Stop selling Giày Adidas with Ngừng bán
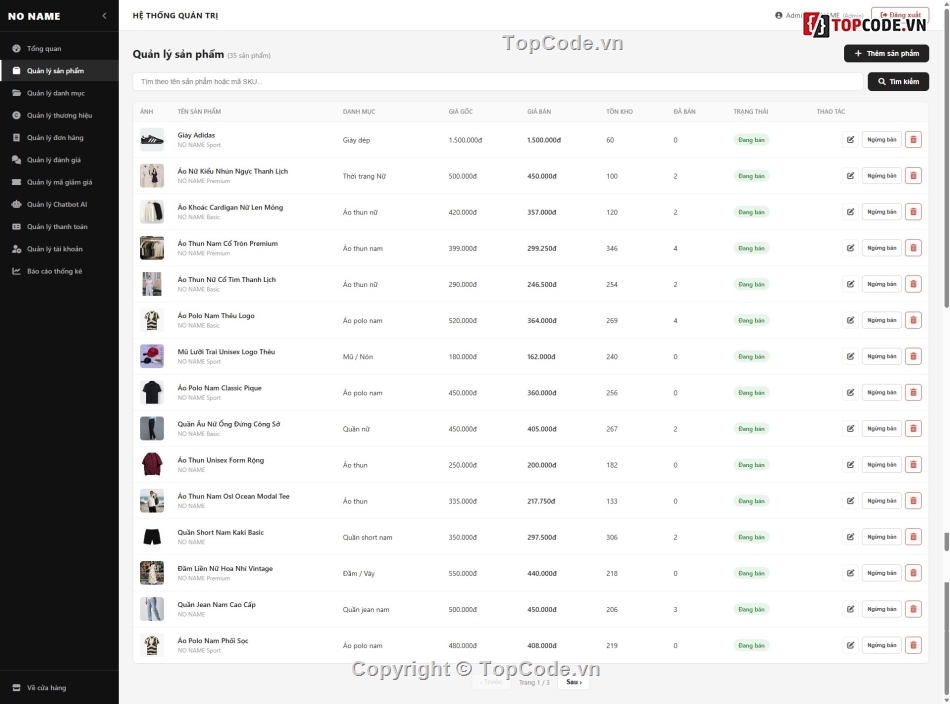Screen dimensions: 950x704 click(882, 140)
